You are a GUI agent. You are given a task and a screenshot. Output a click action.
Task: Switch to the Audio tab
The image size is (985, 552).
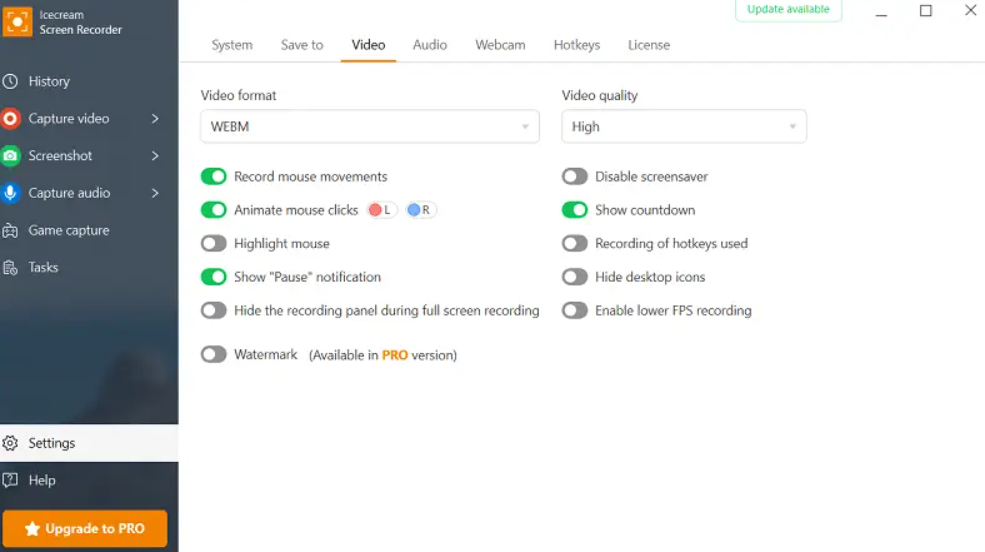pos(430,45)
